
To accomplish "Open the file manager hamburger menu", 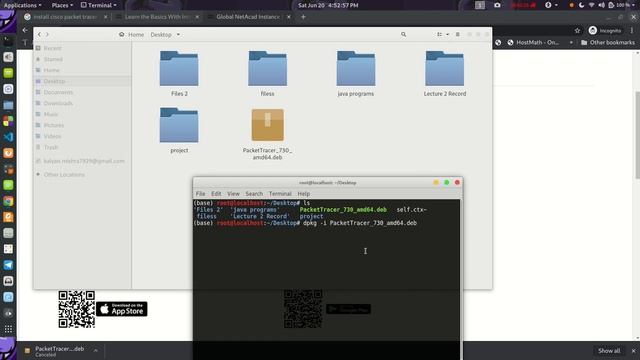I will [x=458, y=35].
